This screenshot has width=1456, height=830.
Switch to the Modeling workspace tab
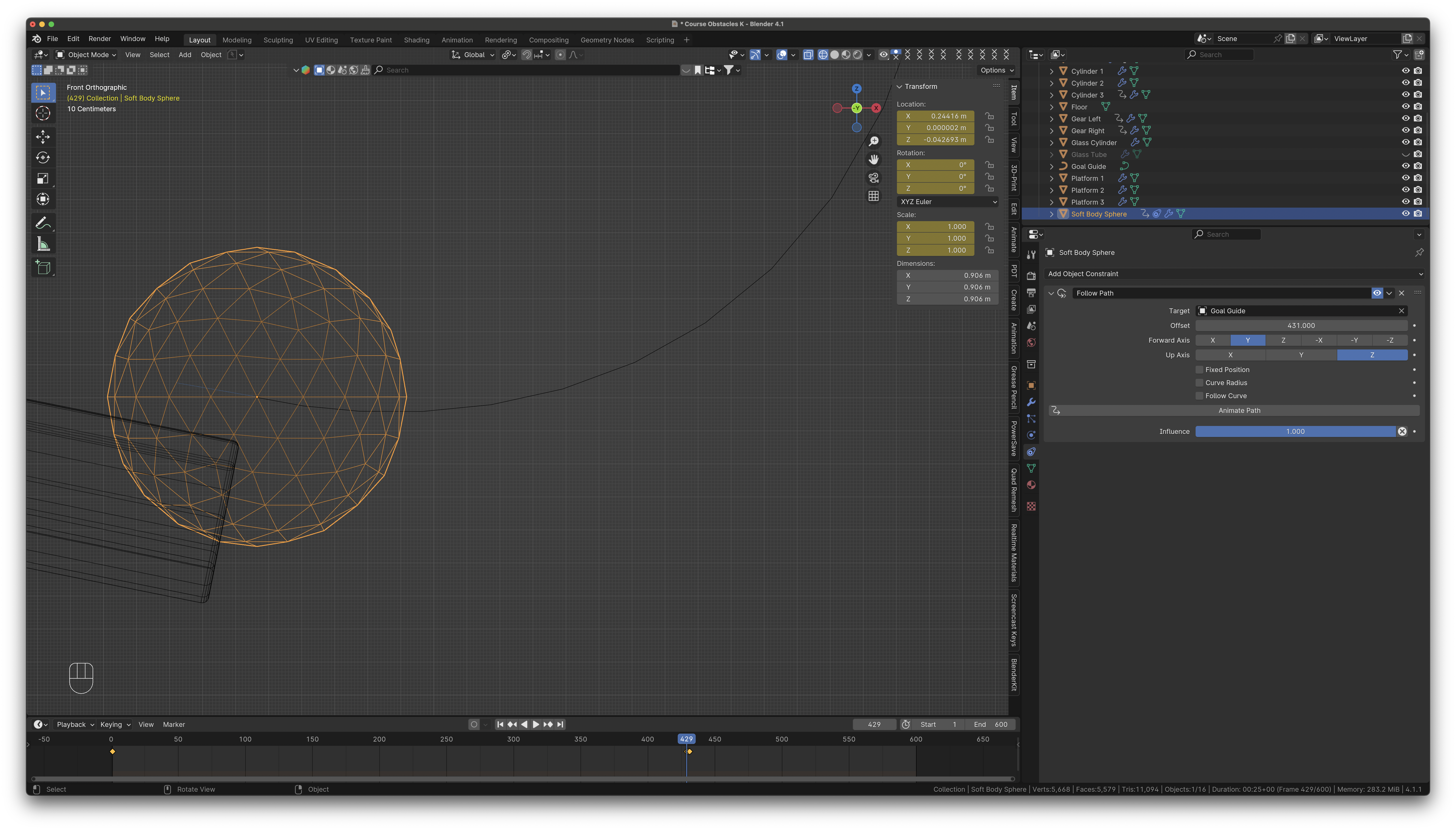tap(237, 40)
